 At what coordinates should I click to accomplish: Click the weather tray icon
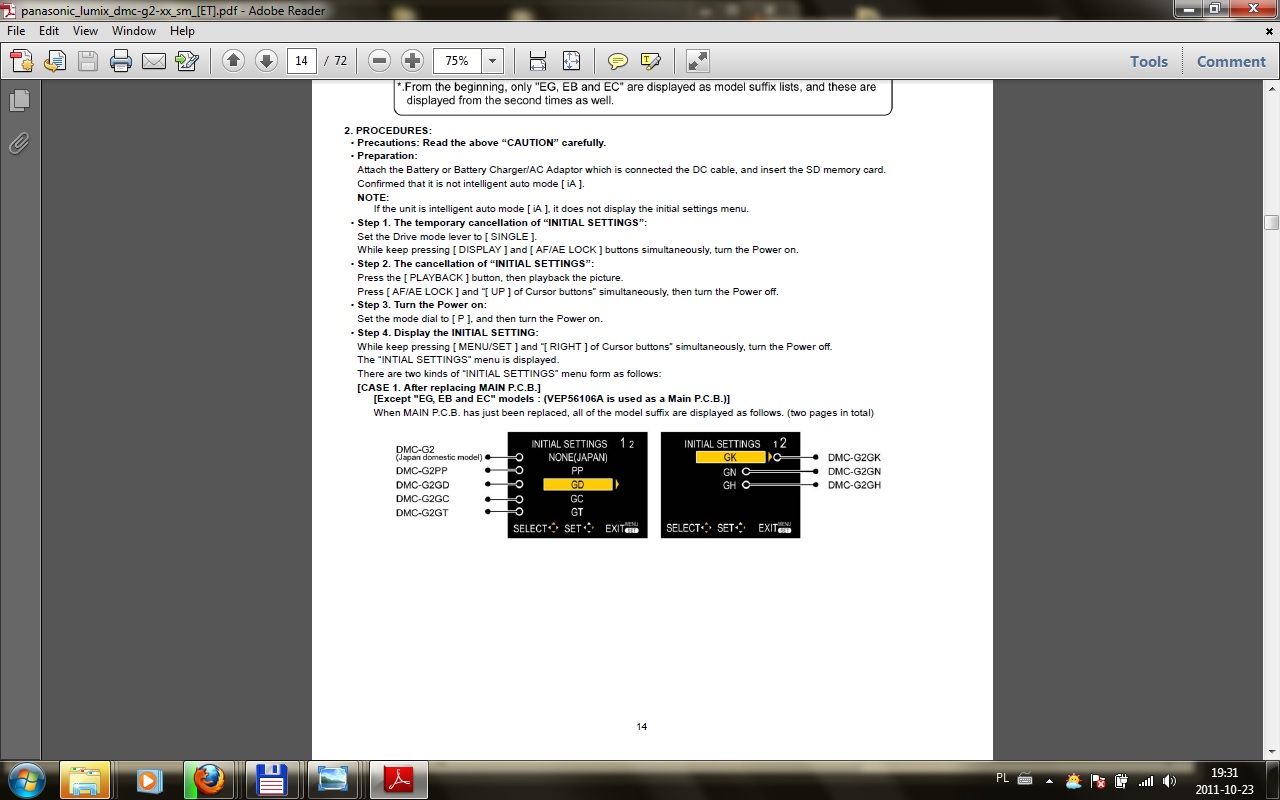(x=1073, y=780)
